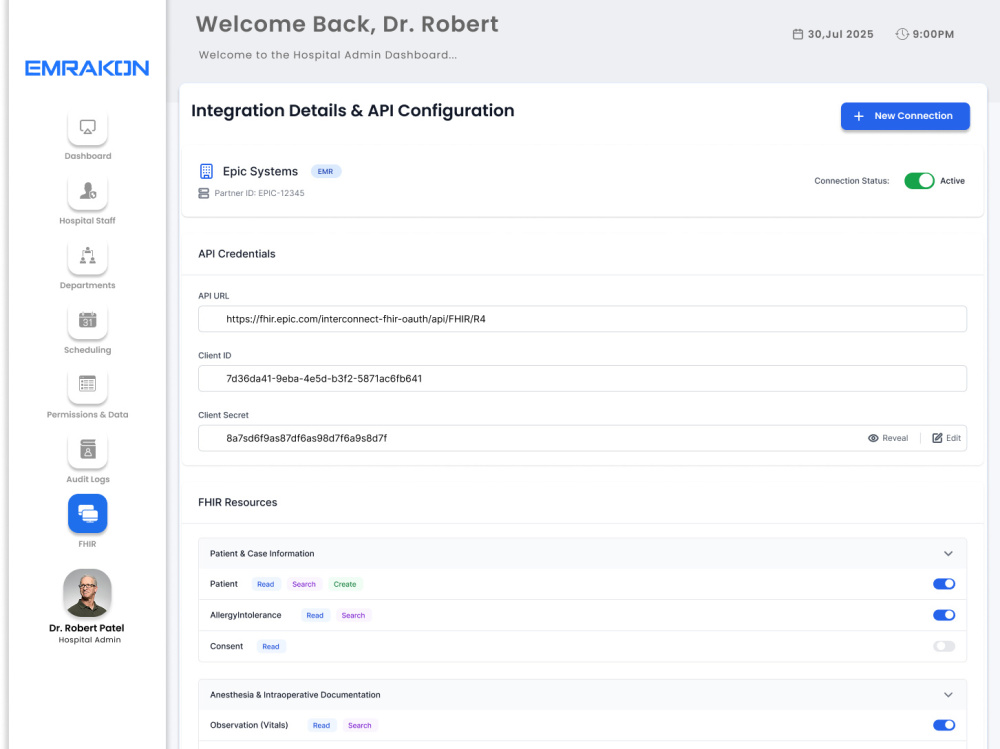This screenshot has width=1000, height=749.
Task: Enable the Consent resource toggle
Action: coord(944,646)
